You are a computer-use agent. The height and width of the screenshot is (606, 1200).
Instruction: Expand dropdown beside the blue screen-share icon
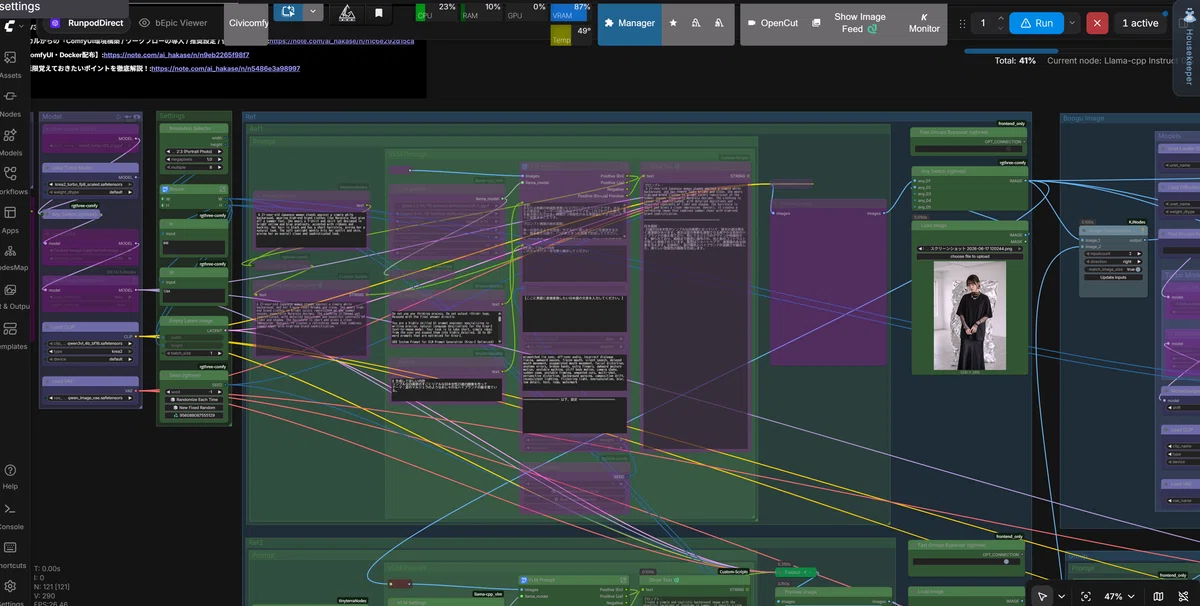pyautogui.click(x=313, y=12)
